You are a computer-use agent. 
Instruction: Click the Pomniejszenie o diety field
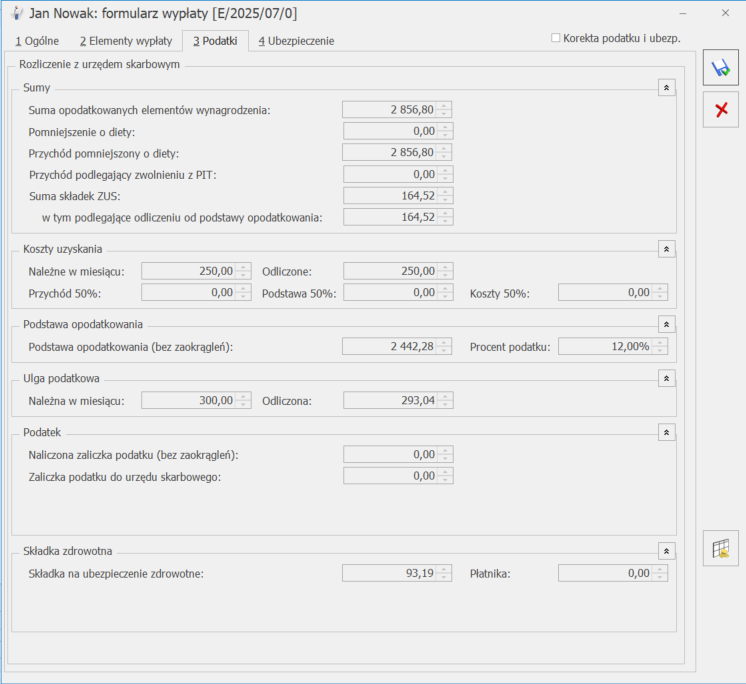[x=398, y=131]
